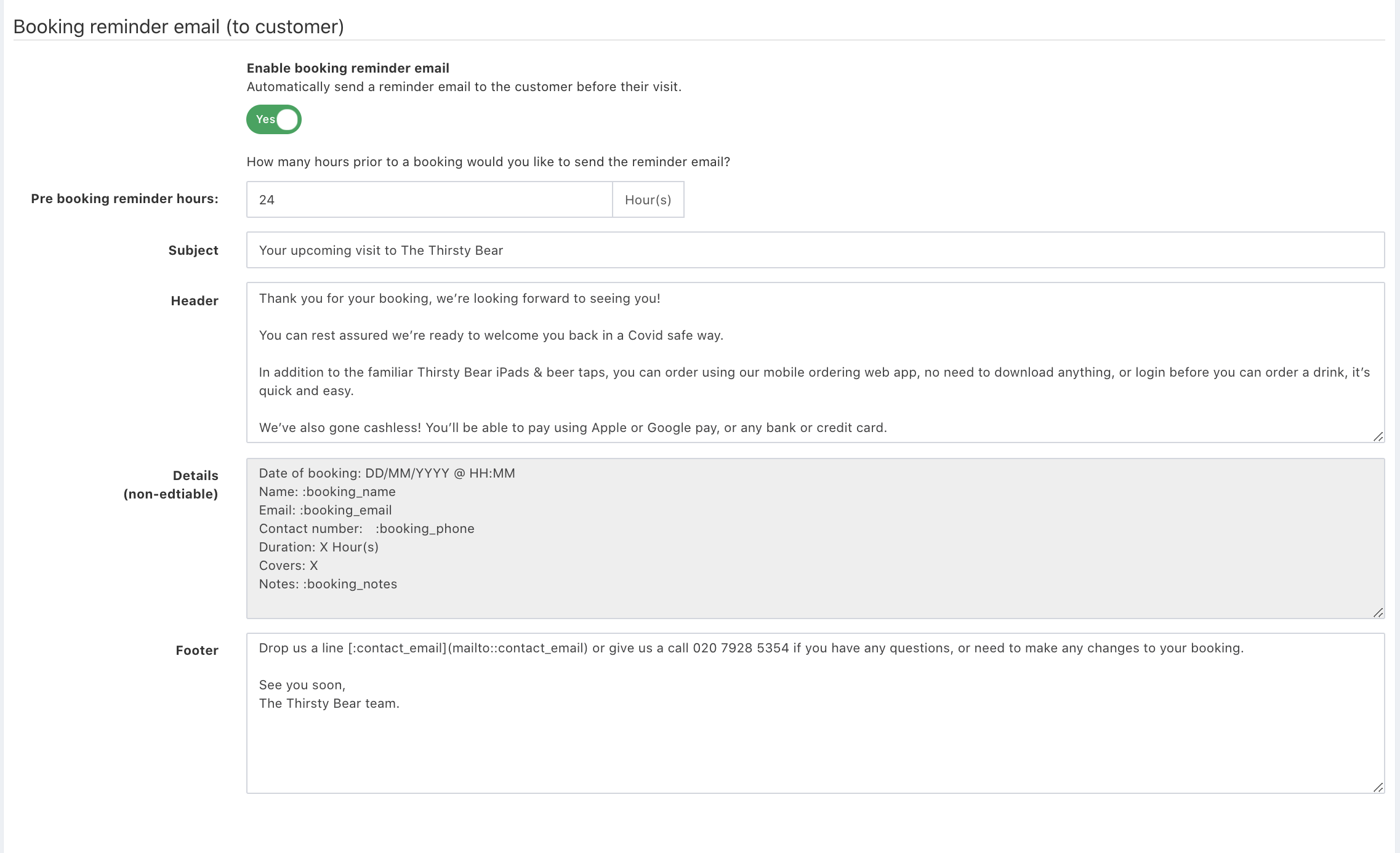Click the Hour(s) unit addon
The image size is (1400, 853).
(648, 199)
